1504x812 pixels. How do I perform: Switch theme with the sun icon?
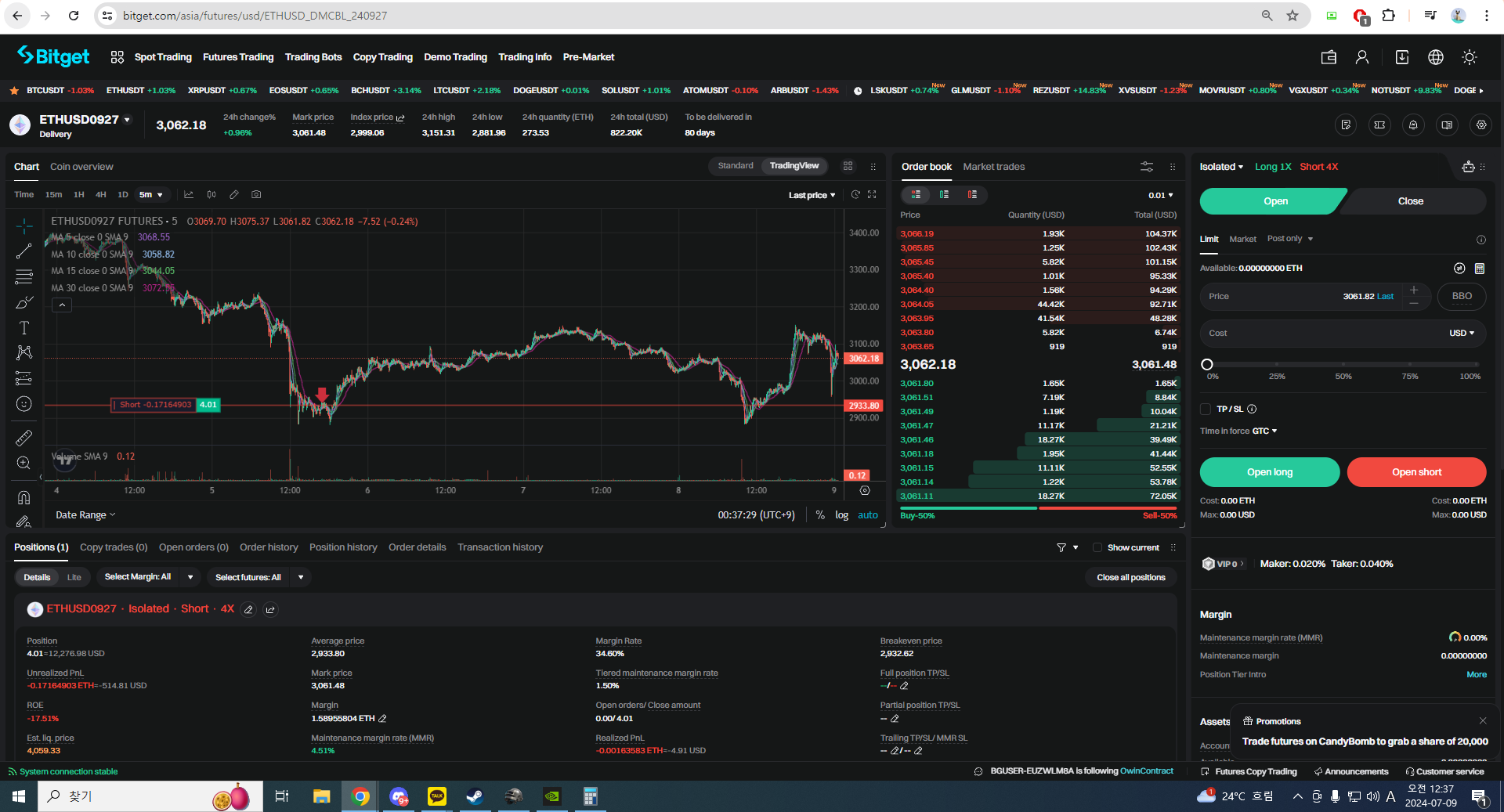tap(1470, 57)
